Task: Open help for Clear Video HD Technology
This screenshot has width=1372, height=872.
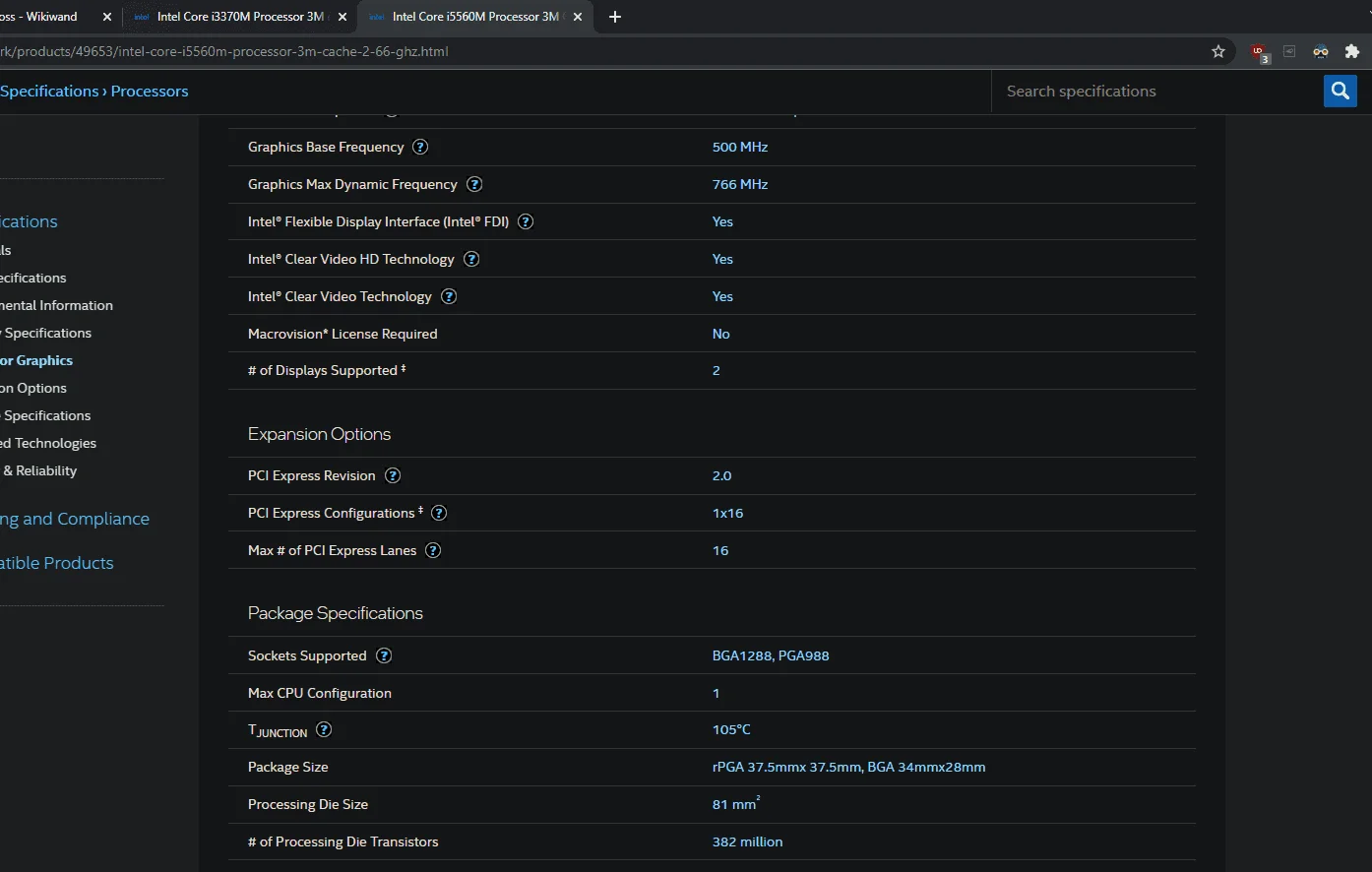Action: 471,259
